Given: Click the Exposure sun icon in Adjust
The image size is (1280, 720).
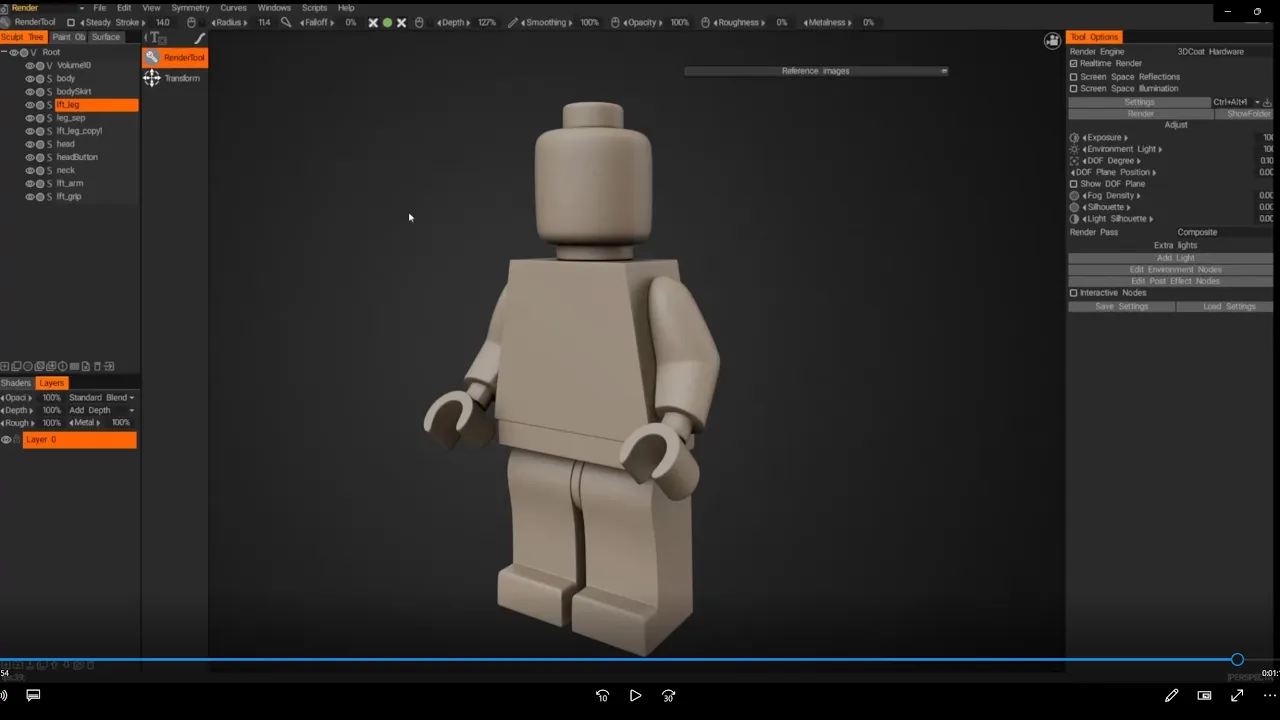Looking at the screenshot, I should pos(1074,137).
